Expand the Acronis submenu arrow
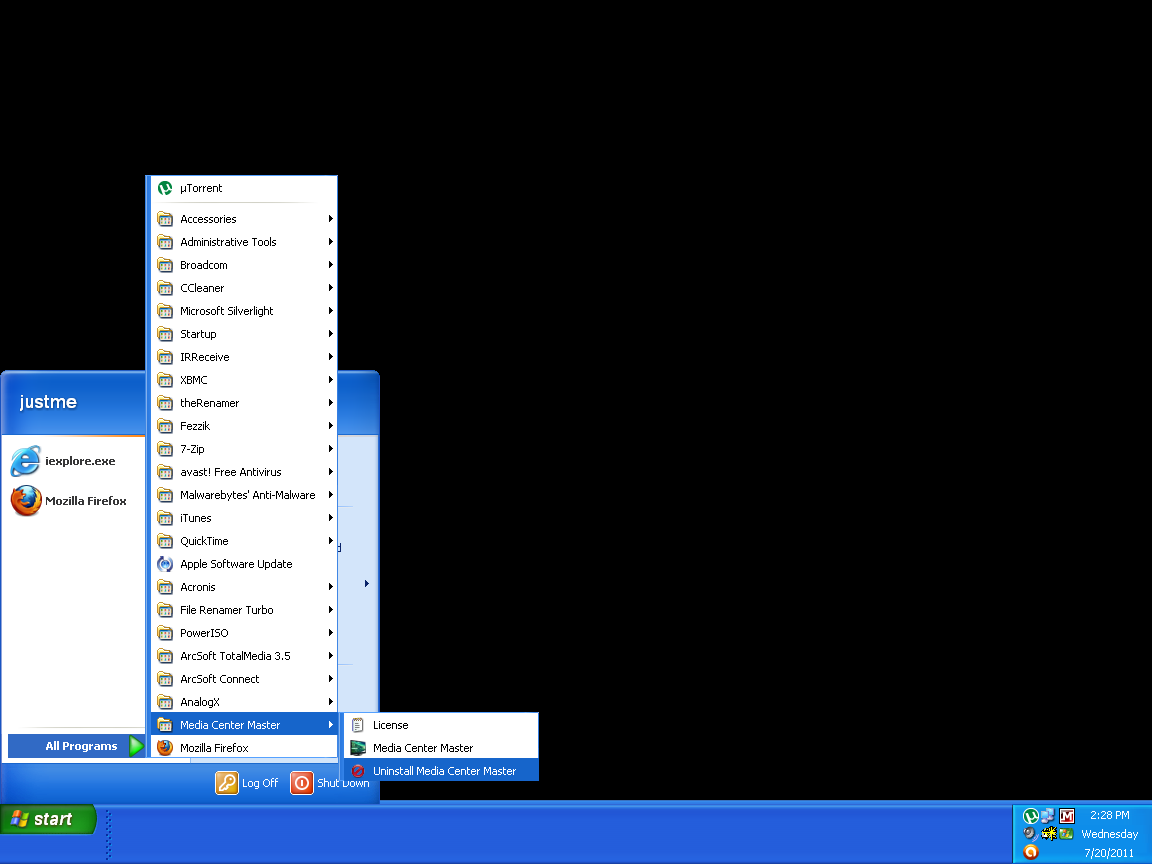Screen dimensions: 1152x864 coord(331,587)
